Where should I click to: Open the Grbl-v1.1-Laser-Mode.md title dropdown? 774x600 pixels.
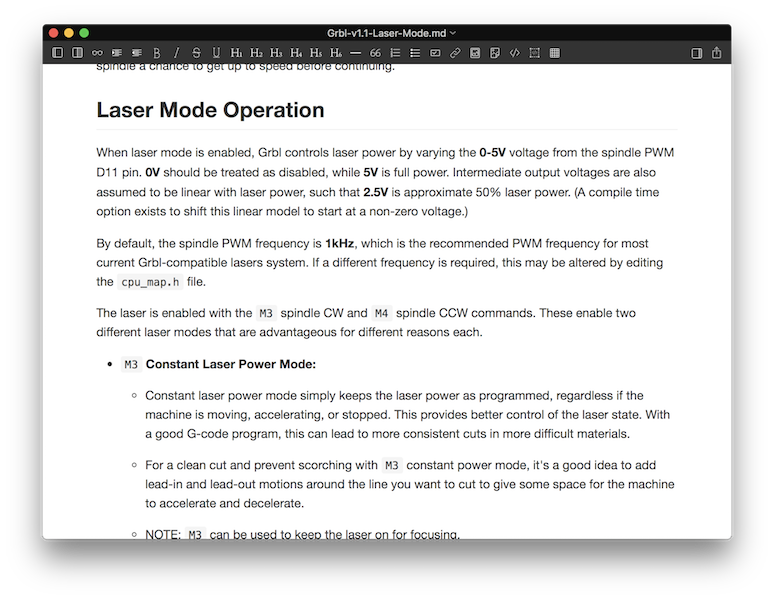point(453,33)
